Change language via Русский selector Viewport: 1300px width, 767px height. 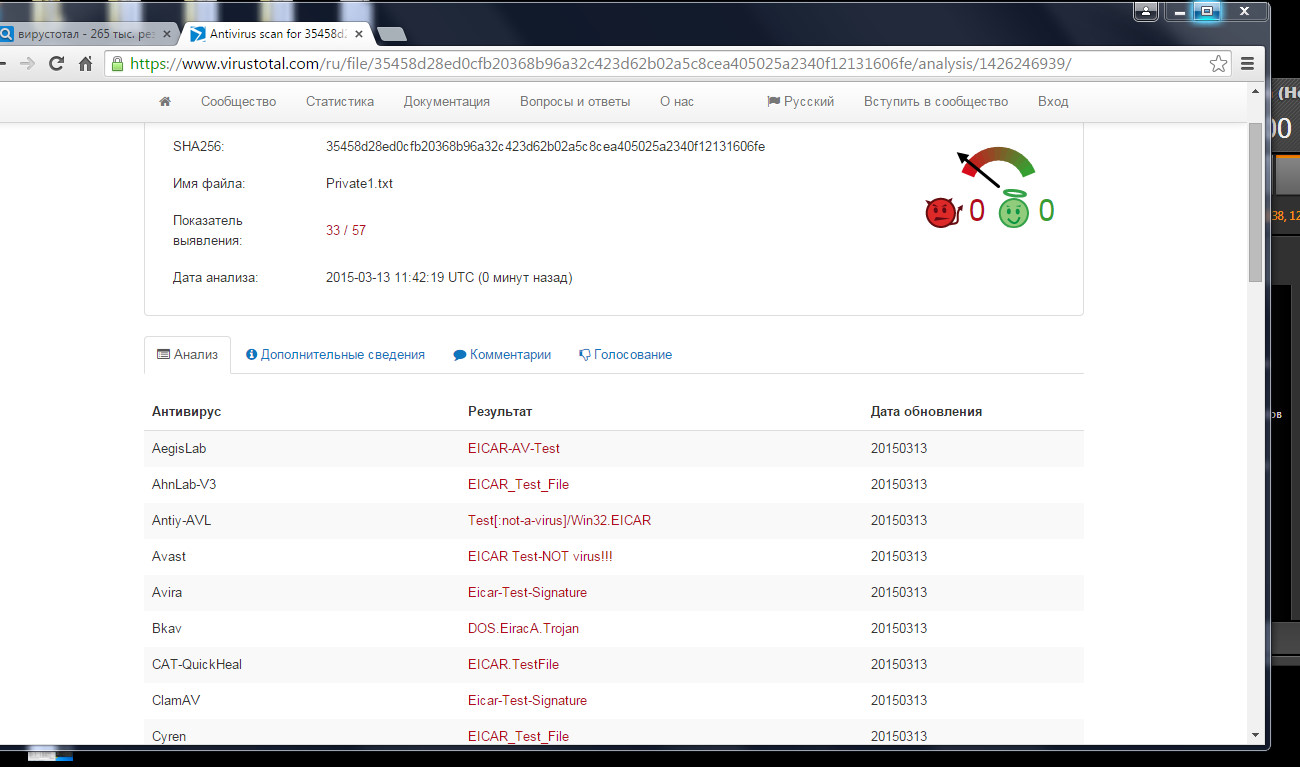click(x=800, y=101)
